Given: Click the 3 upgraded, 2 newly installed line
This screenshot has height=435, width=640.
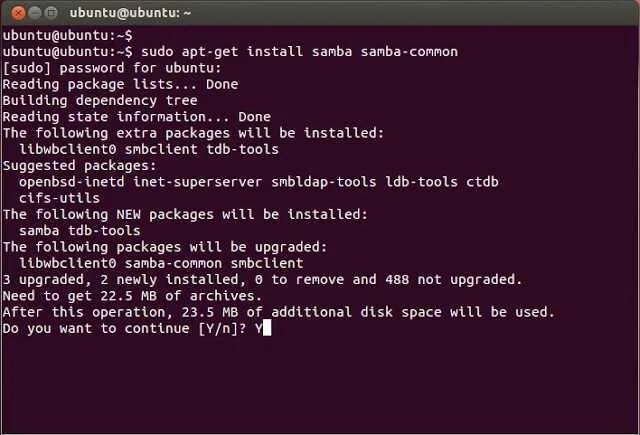Looking at the screenshot, I should pos(262,279).
